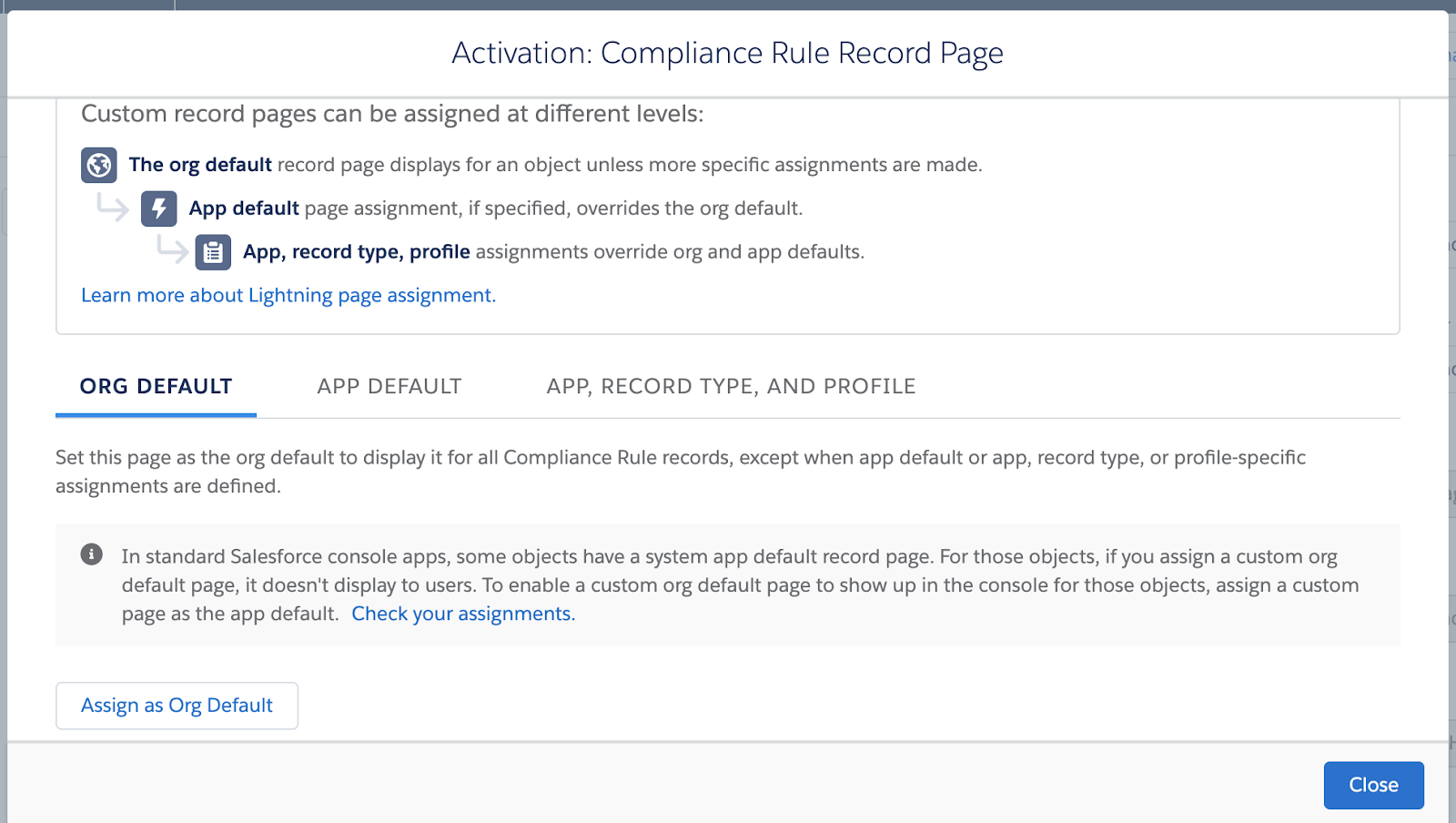Click the lightning bolt App default icon
1456x823 pixels.
point(159,208)
